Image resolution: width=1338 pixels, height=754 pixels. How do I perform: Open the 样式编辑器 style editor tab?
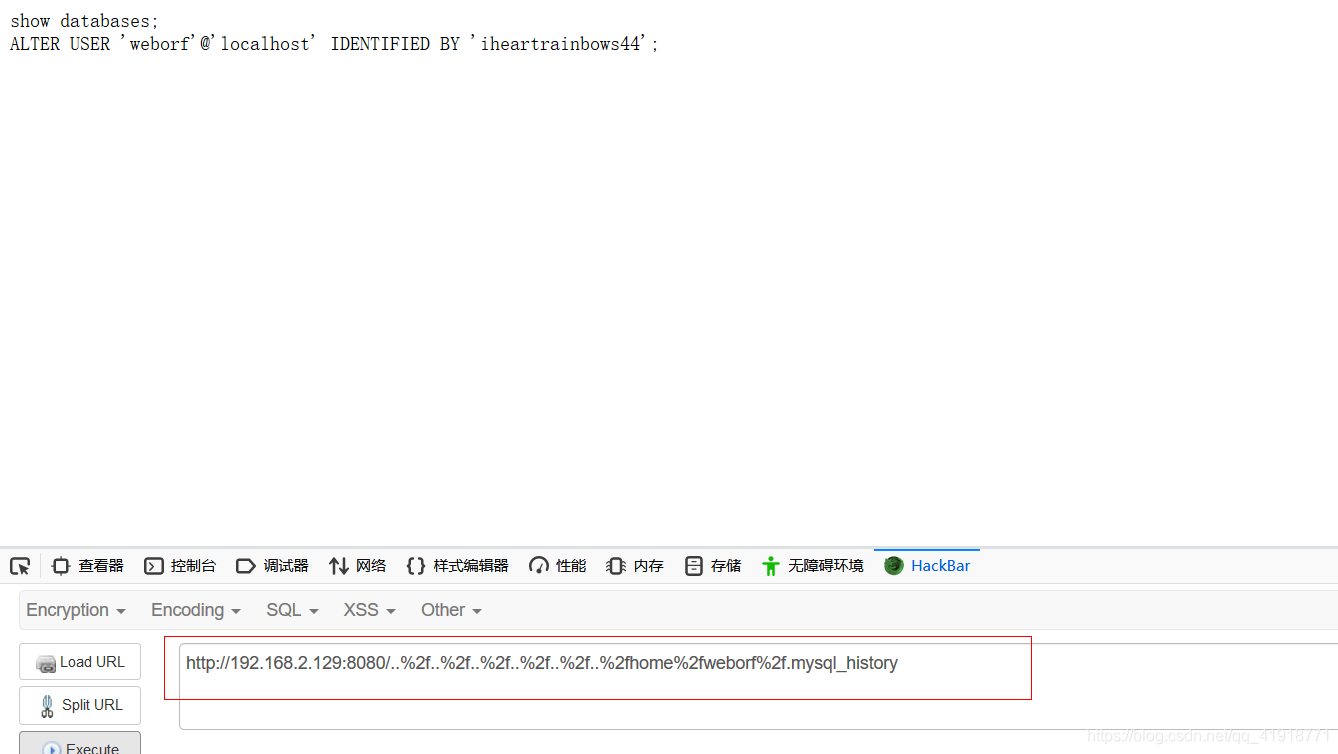click(457, 566)
